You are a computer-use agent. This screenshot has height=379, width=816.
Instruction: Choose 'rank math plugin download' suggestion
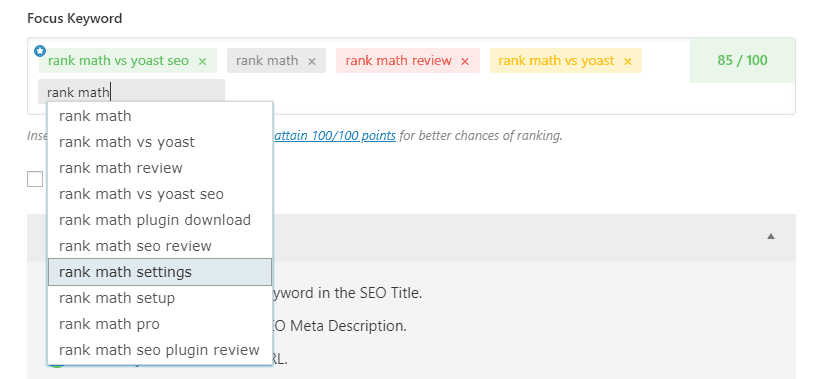[x=160, y=220]
